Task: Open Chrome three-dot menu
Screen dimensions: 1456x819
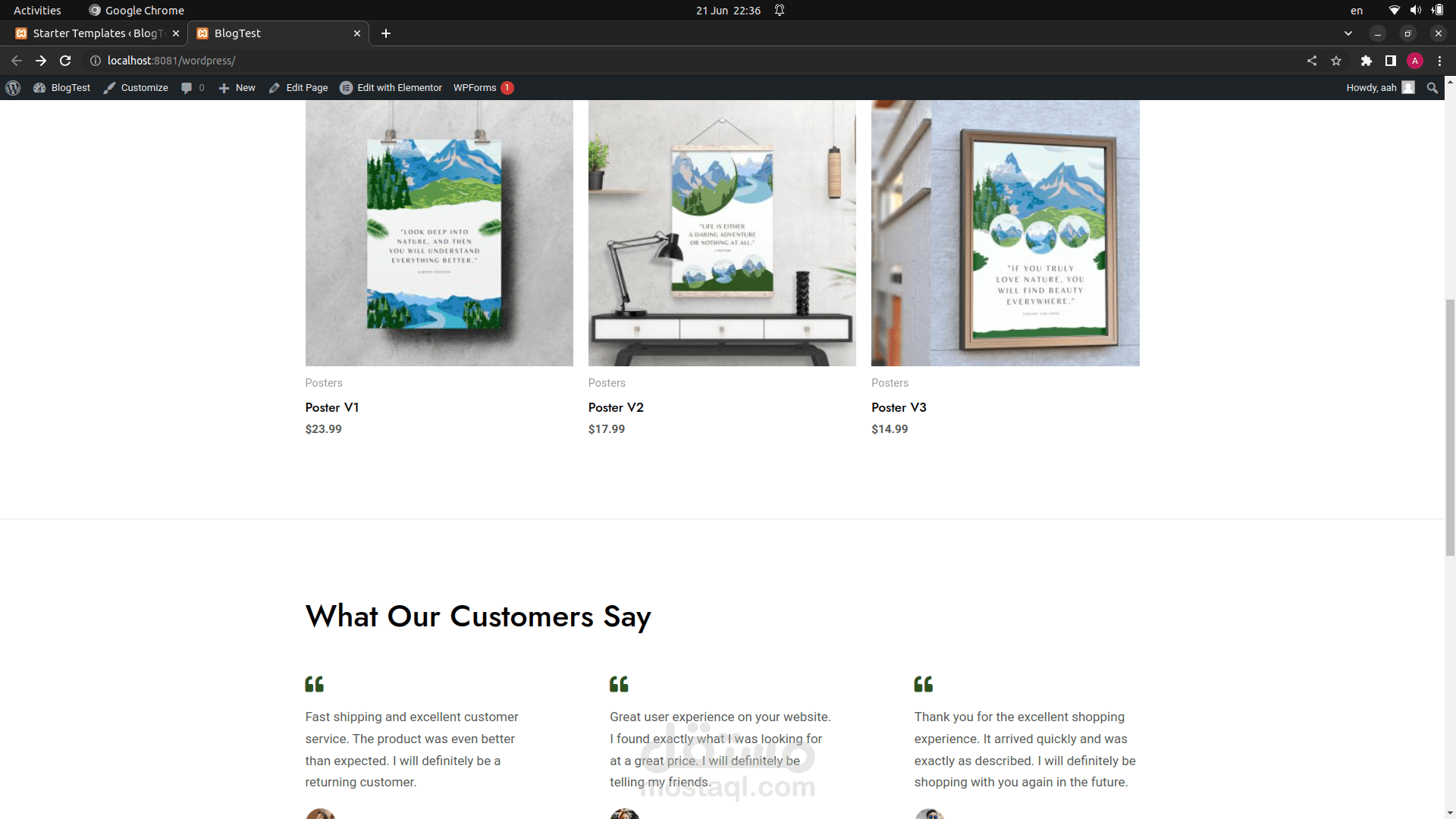Action: coord(1439,61)
